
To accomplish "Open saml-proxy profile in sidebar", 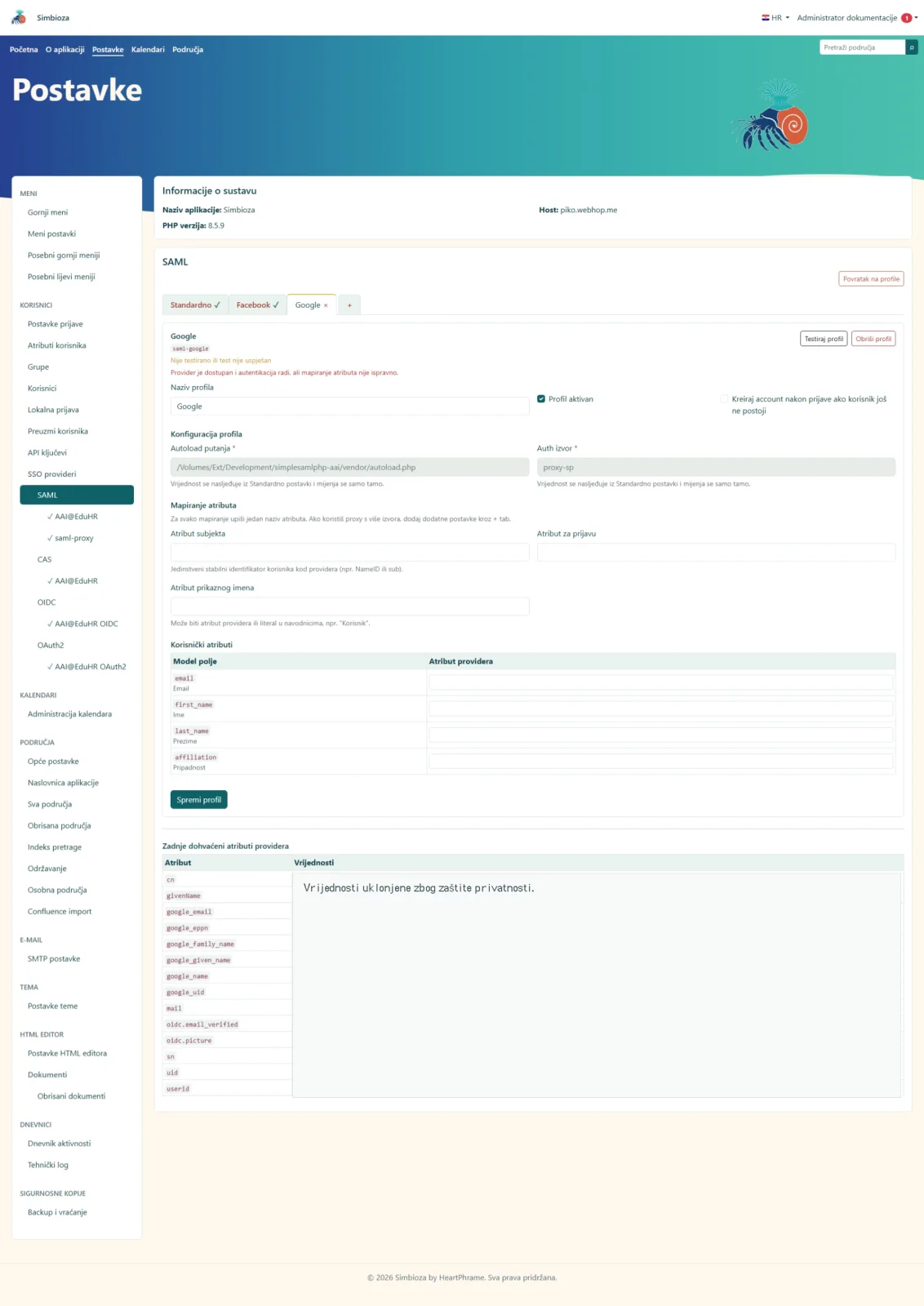I will pyautogui.click(x=70, y=539).
